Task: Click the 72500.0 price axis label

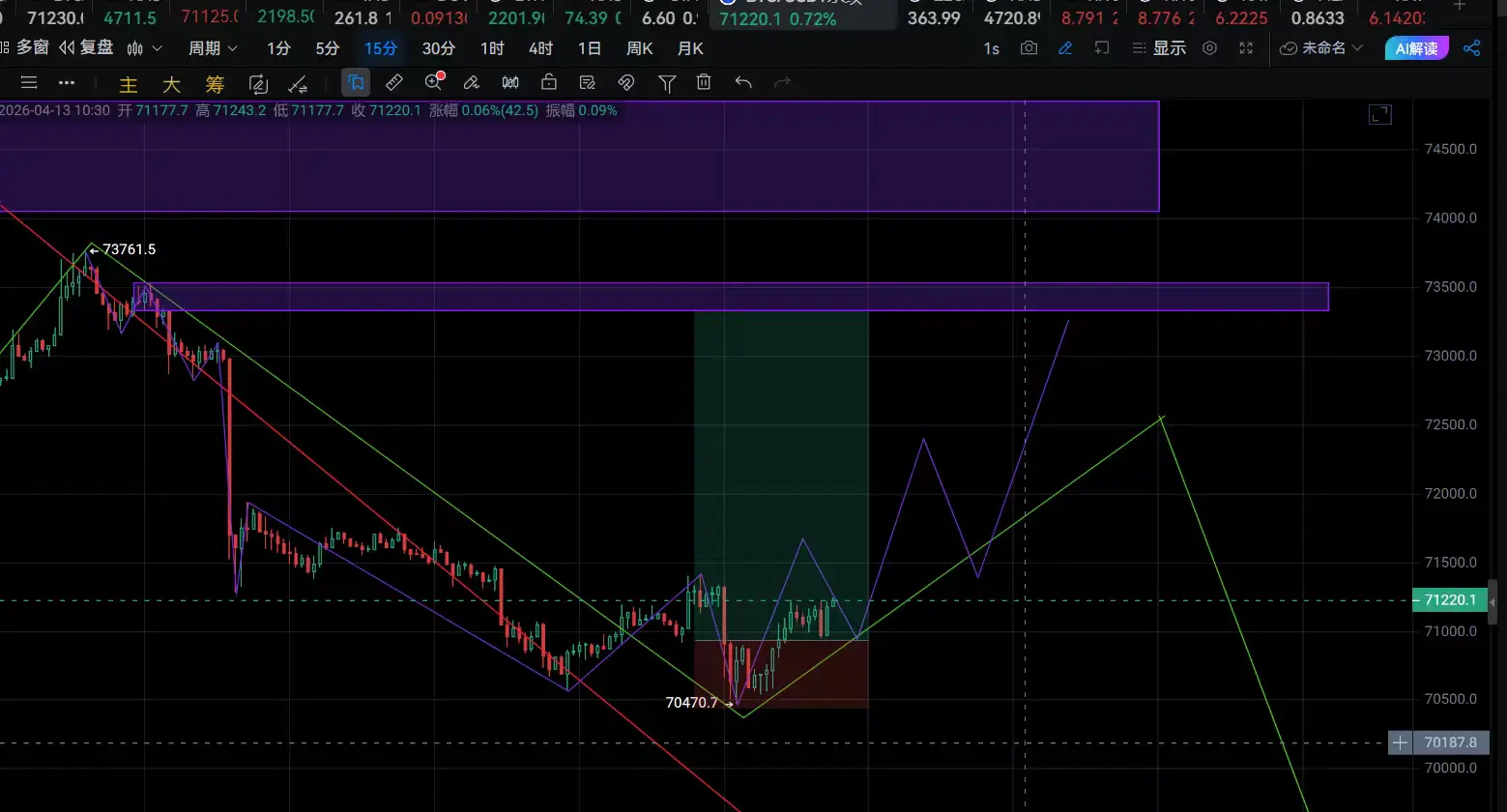Action: coord(1451,424)
